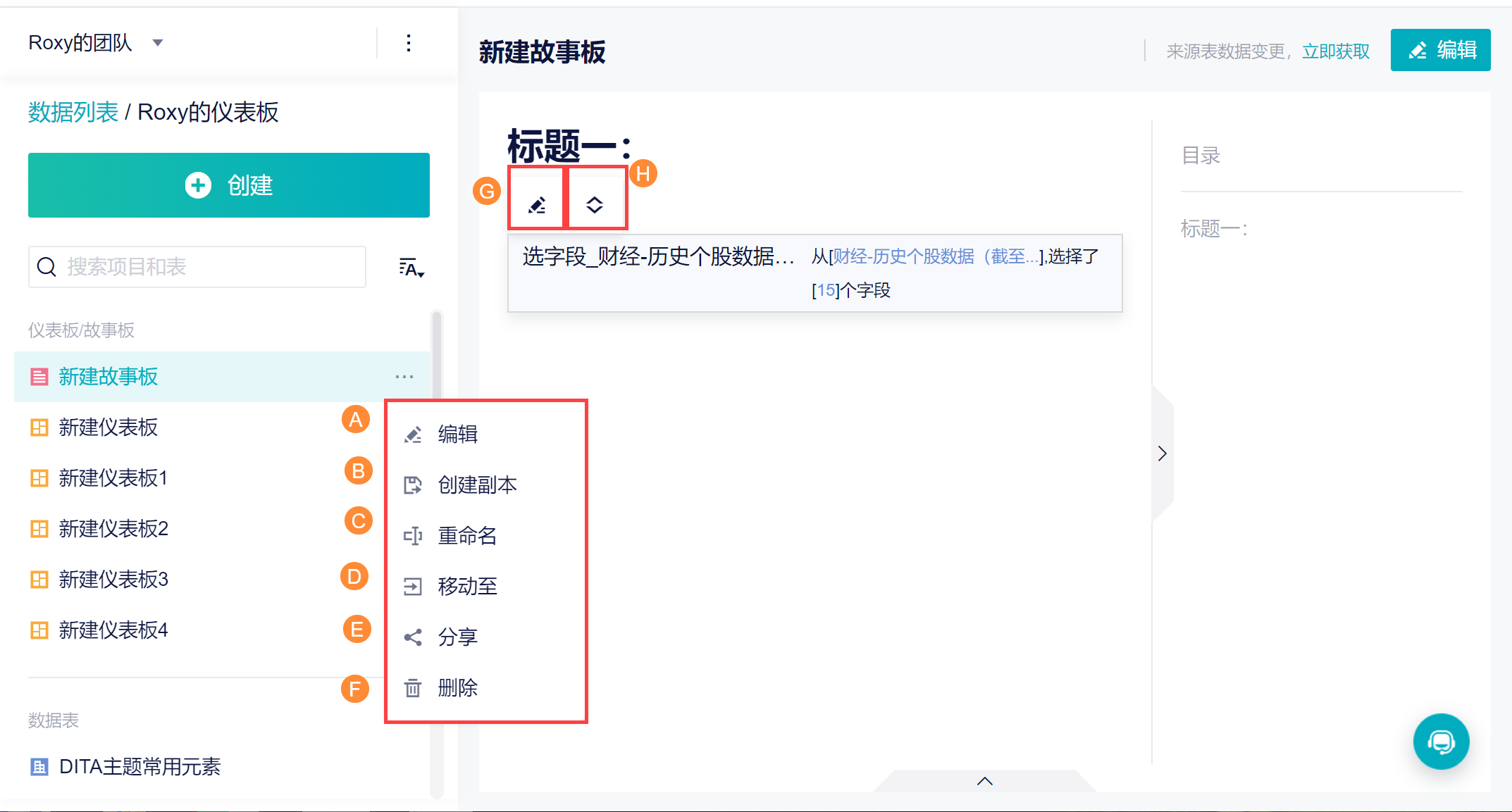Screen dimensions: 1512x812
Task: Expand the bottom panel chevron
Action: 984,781
